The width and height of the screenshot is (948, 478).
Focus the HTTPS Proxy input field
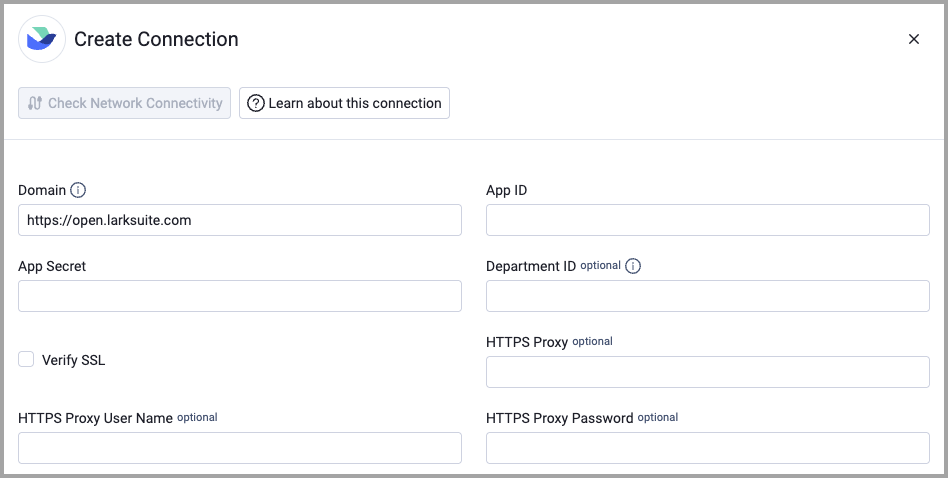(x=707, y=372)
